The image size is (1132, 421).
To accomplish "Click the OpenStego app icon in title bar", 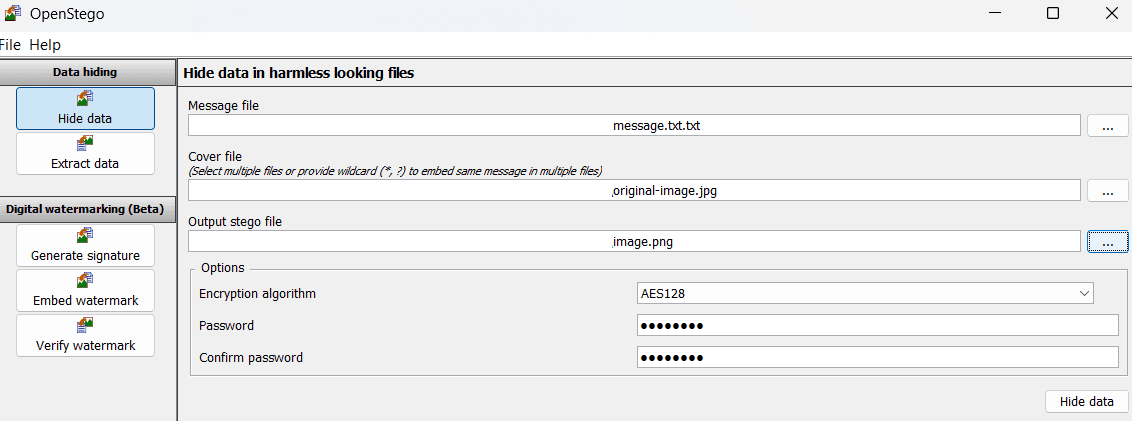I will tap(12, 14).
